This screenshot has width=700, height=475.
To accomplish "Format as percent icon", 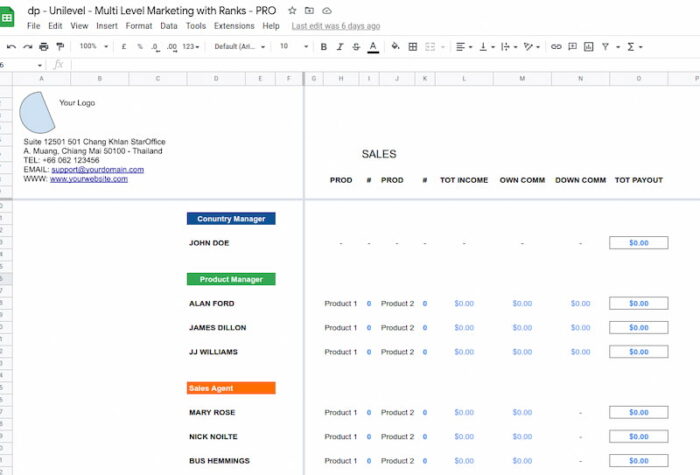I will coord(140,46).
